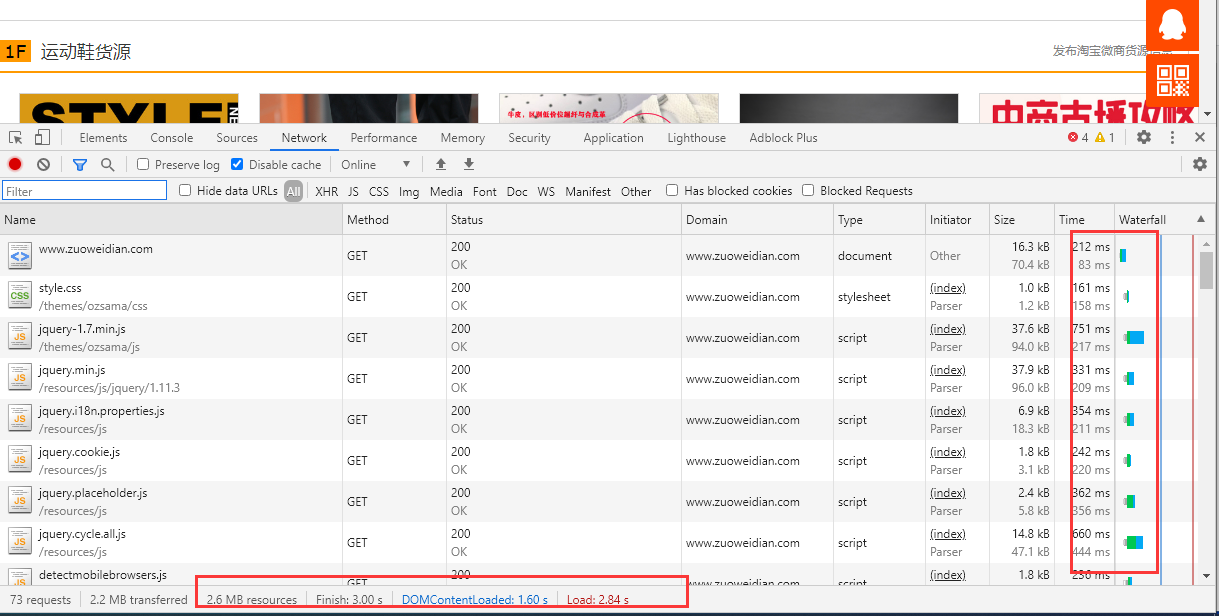Click the export HAR download icon

click(x=468, y=164)
